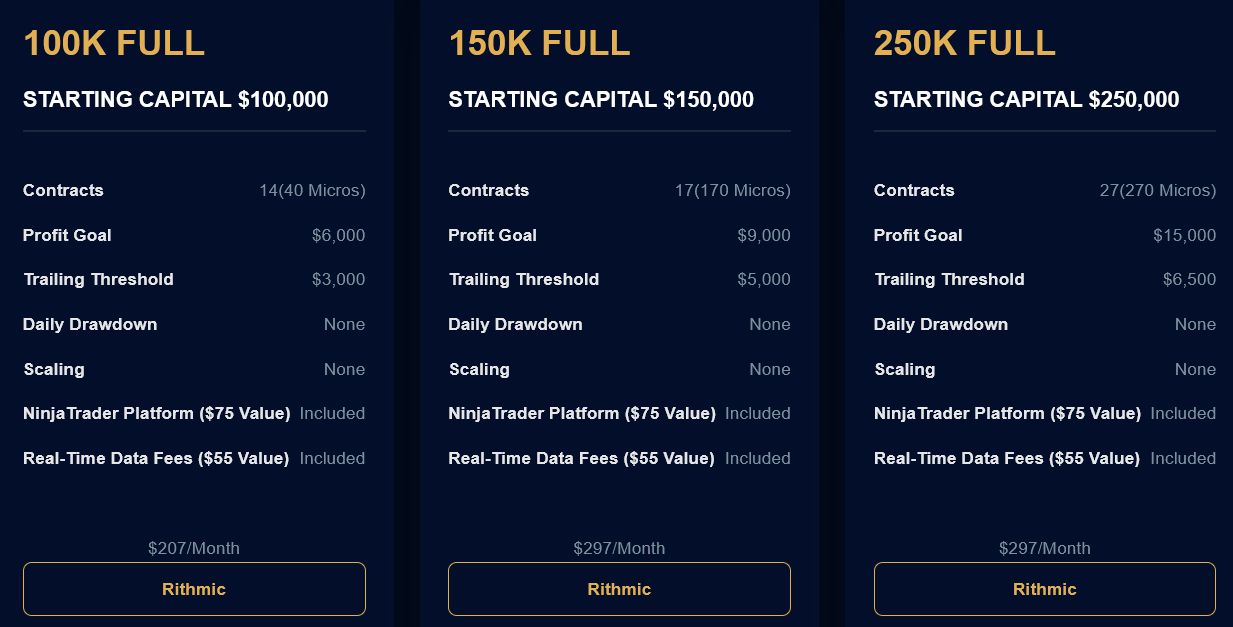Click Starting Capital $150,000 text
This screenshot has height=627, width=1233.
click(601, 99)
